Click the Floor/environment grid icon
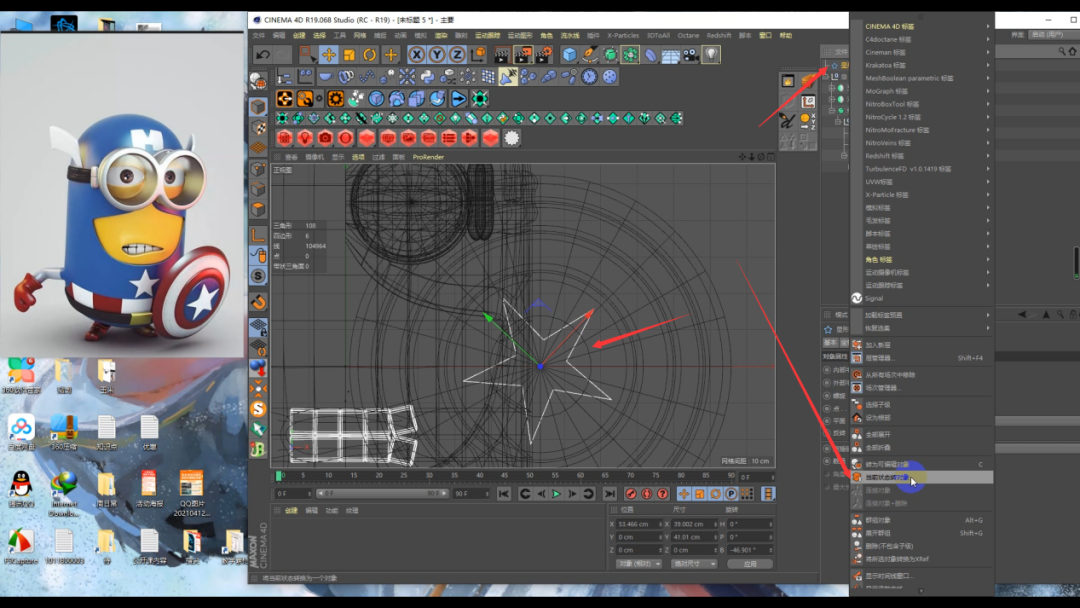The image size is (1080, 608). coord(670,54)
